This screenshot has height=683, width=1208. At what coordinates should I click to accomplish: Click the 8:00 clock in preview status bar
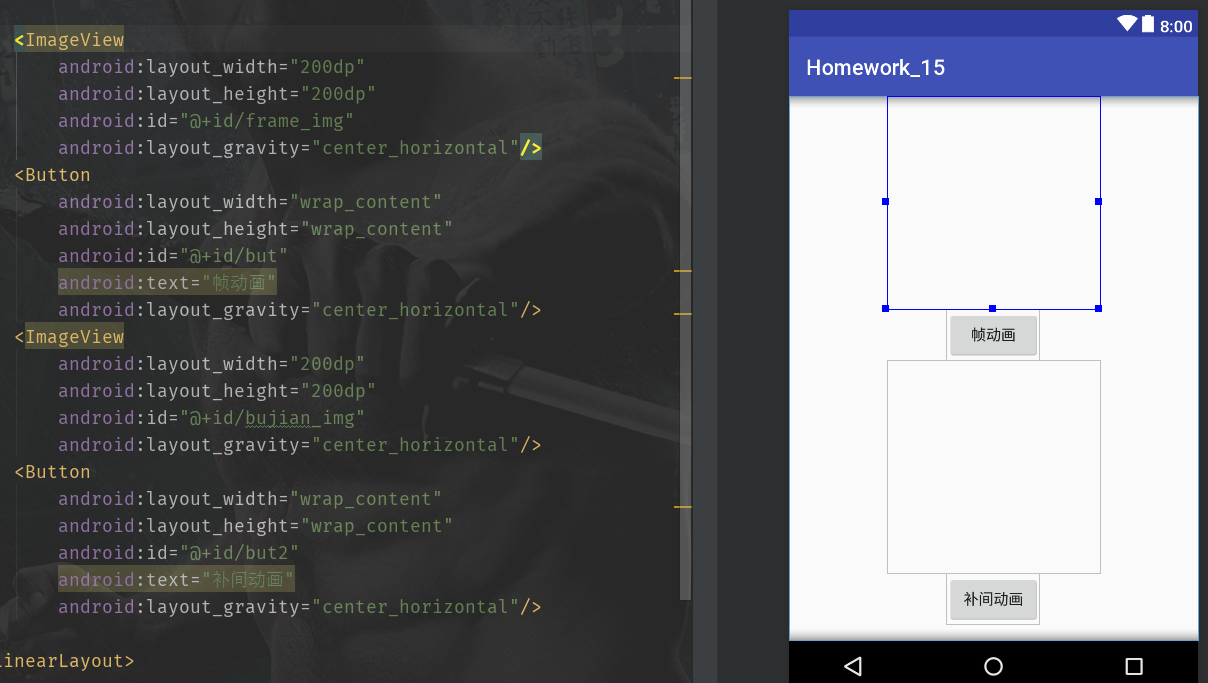[1176, 26]
